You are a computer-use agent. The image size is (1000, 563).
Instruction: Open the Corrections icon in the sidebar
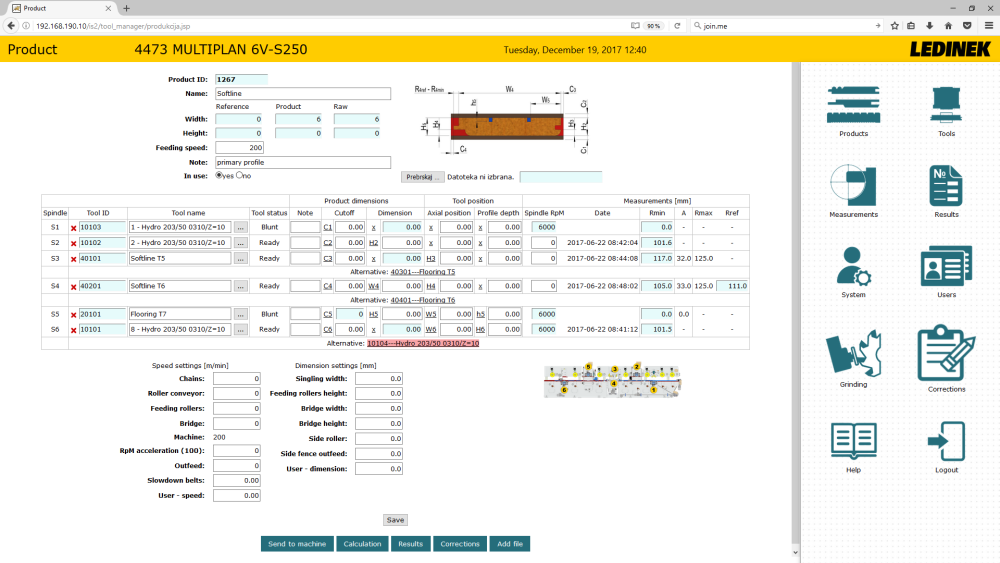click(x=946, y=353)
